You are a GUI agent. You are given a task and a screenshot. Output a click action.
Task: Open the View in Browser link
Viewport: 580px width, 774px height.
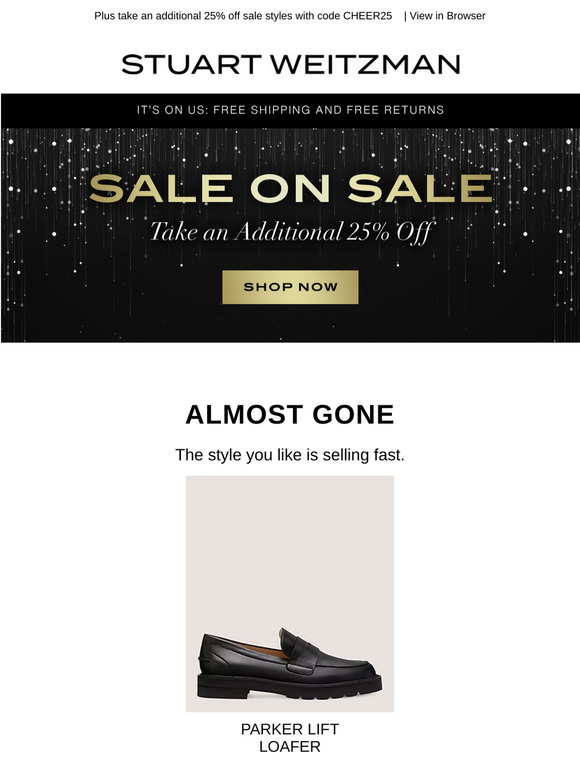click(447, 16)
